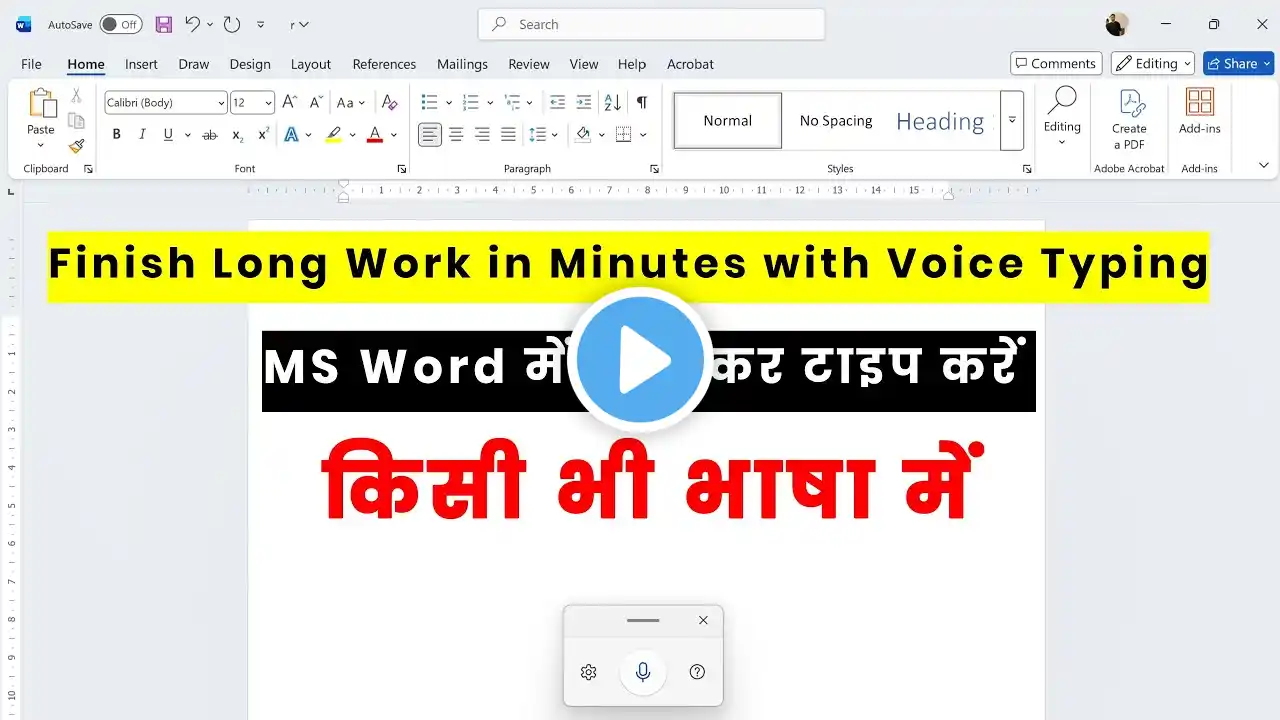Screen dimensions: 1280x720
Task: Open voice typing settings gear
Action: (x=588, y=672)
